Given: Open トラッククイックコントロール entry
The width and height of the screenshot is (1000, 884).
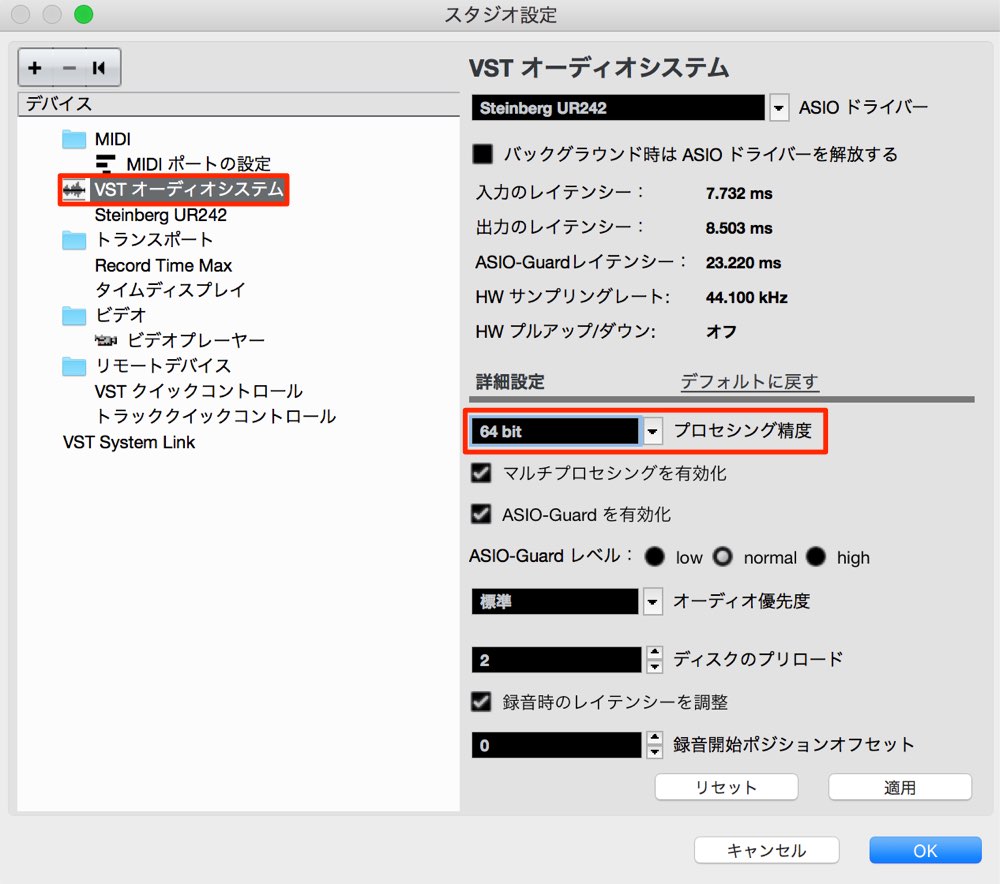Looking at the screenshot, I should pos(215,416).
